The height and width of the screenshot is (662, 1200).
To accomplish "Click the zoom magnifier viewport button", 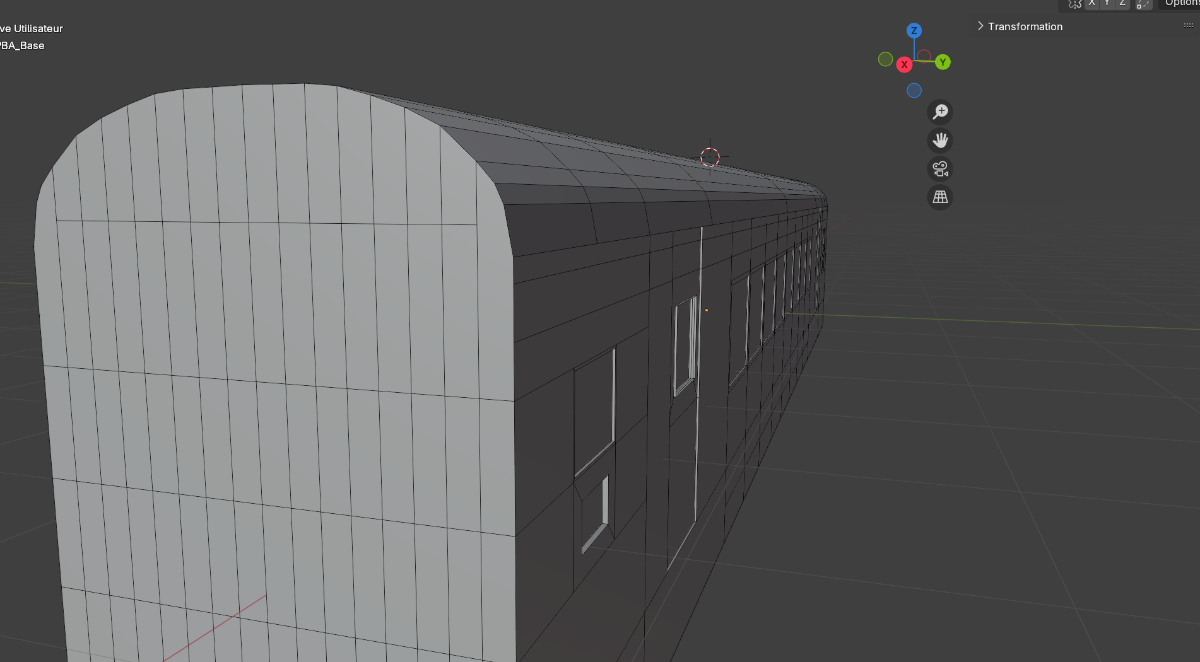I will point(940,112).
